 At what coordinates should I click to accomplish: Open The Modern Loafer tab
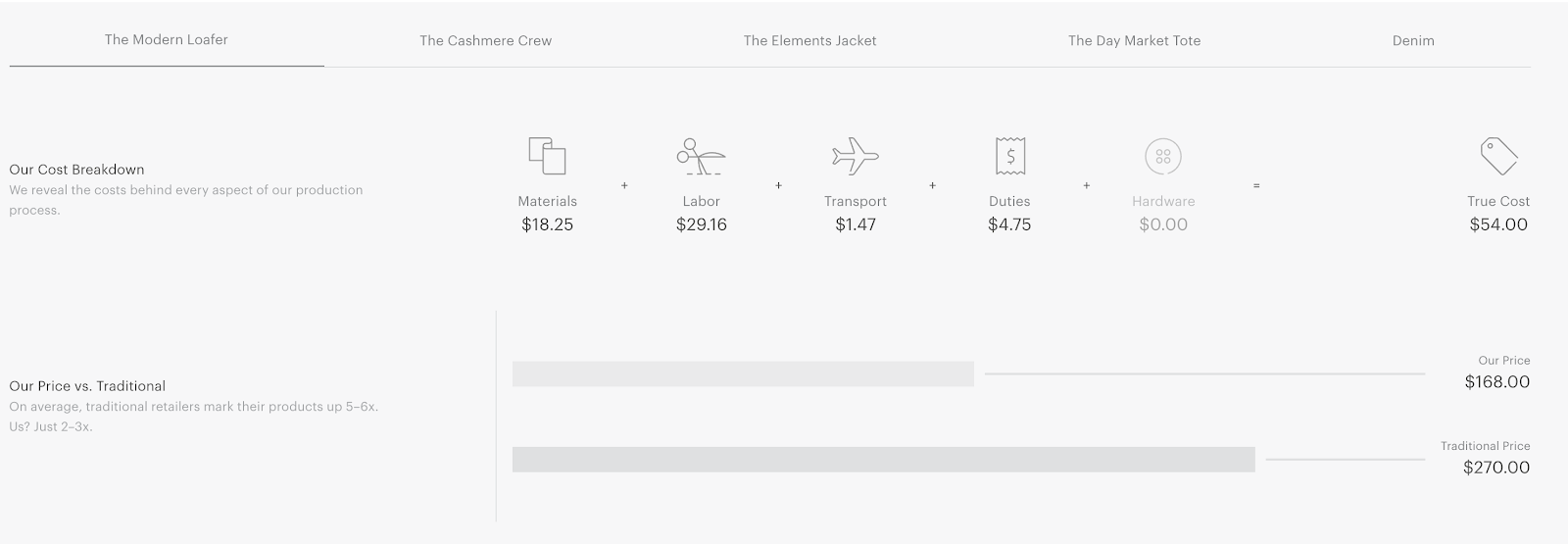167,40
